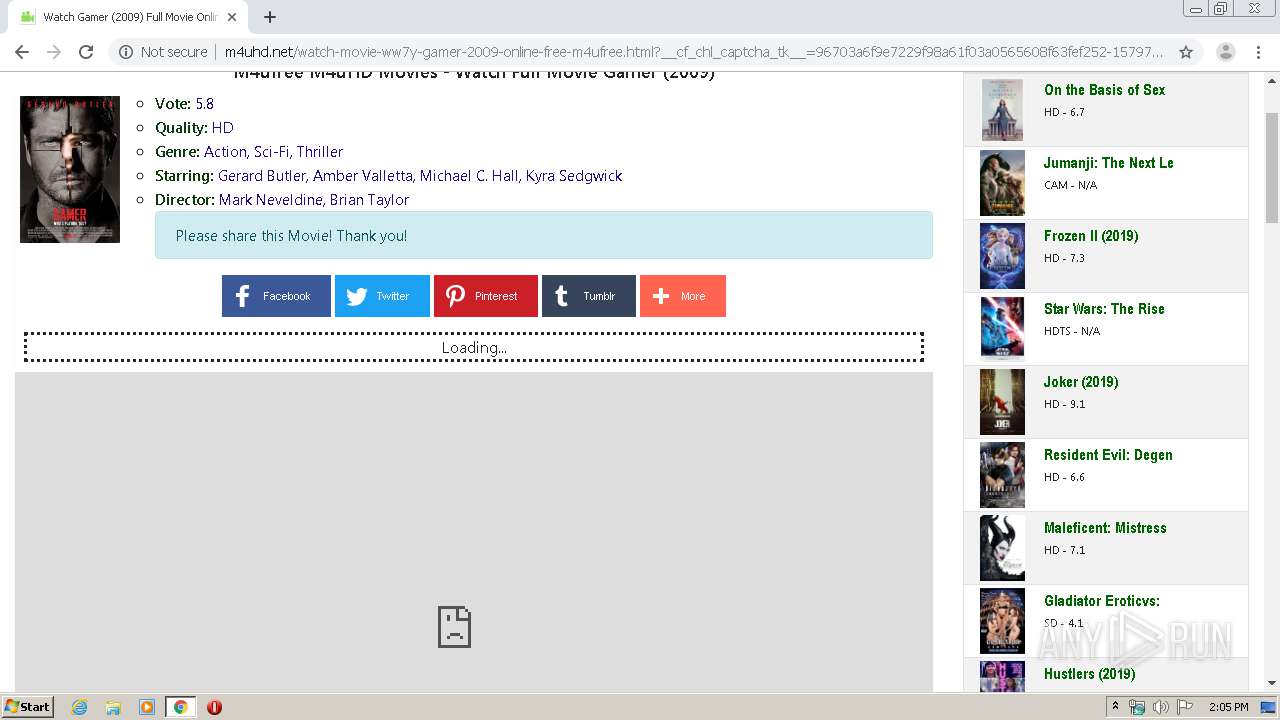This screenshot has height=720, width=1280.
Task: Click the Resident Evil poster thumbnail
Action: [x=1002, y=475]
